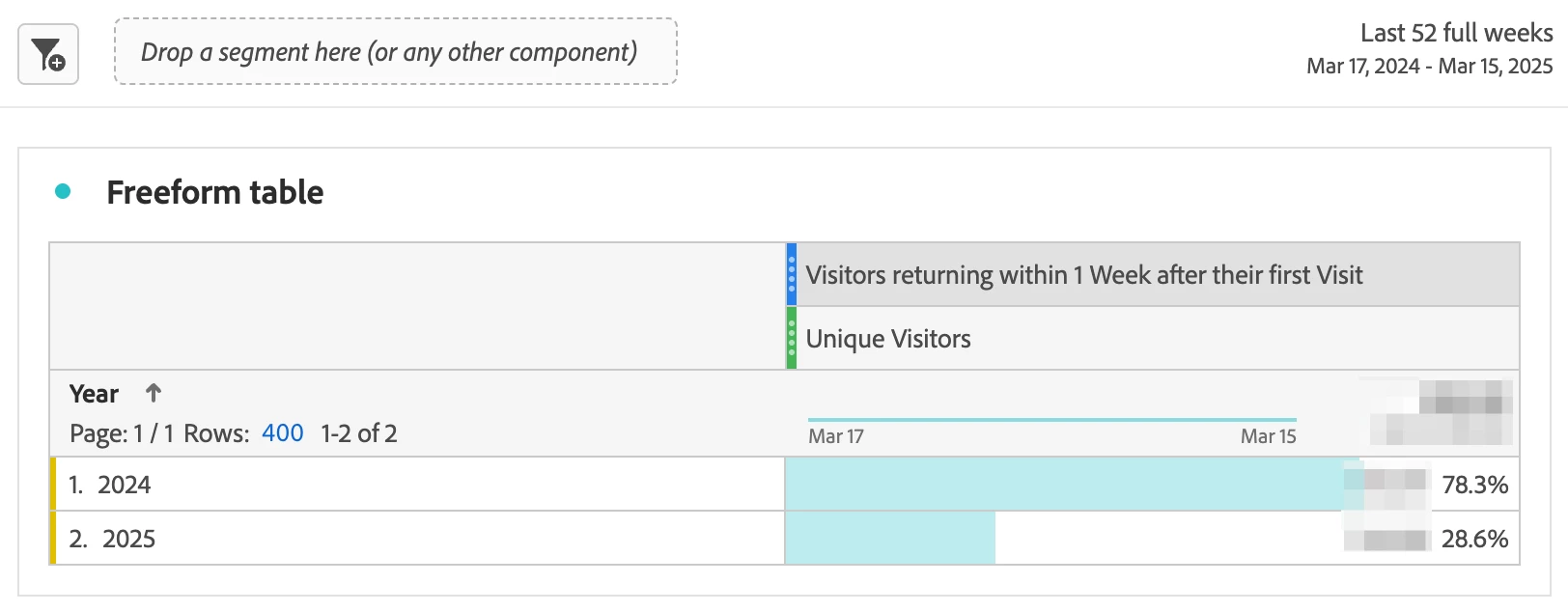Select the 2025 row label

tap(128, 539)
